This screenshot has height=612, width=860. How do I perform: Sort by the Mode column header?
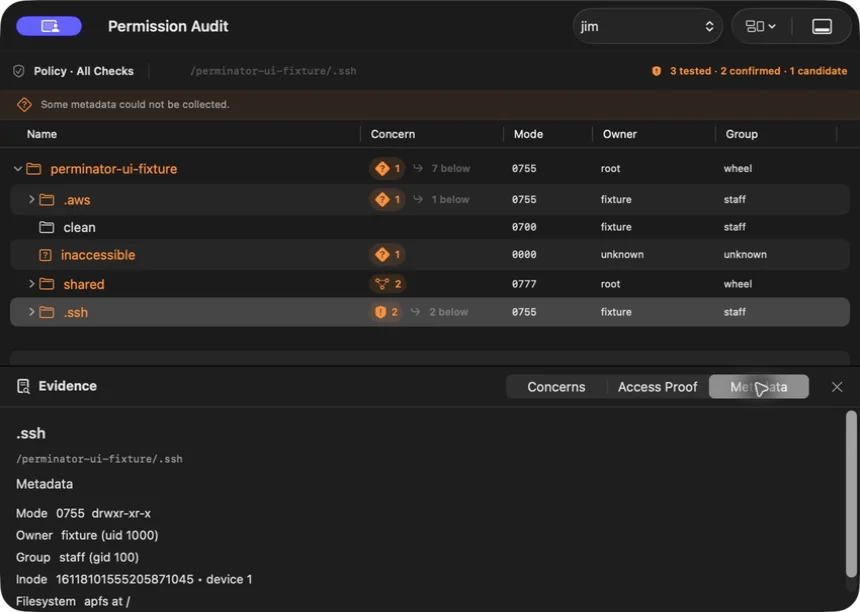pos(528,134)
